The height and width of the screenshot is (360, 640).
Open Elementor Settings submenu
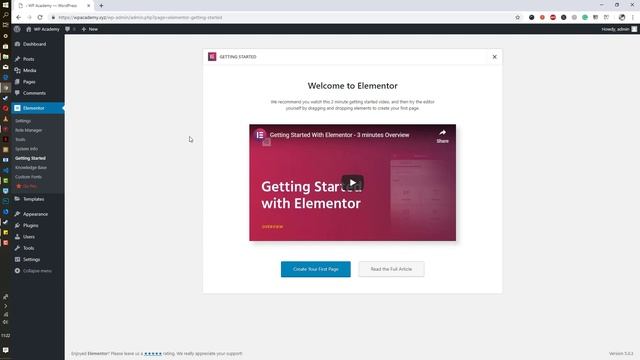pyautogui.click(x=23, y=121)
